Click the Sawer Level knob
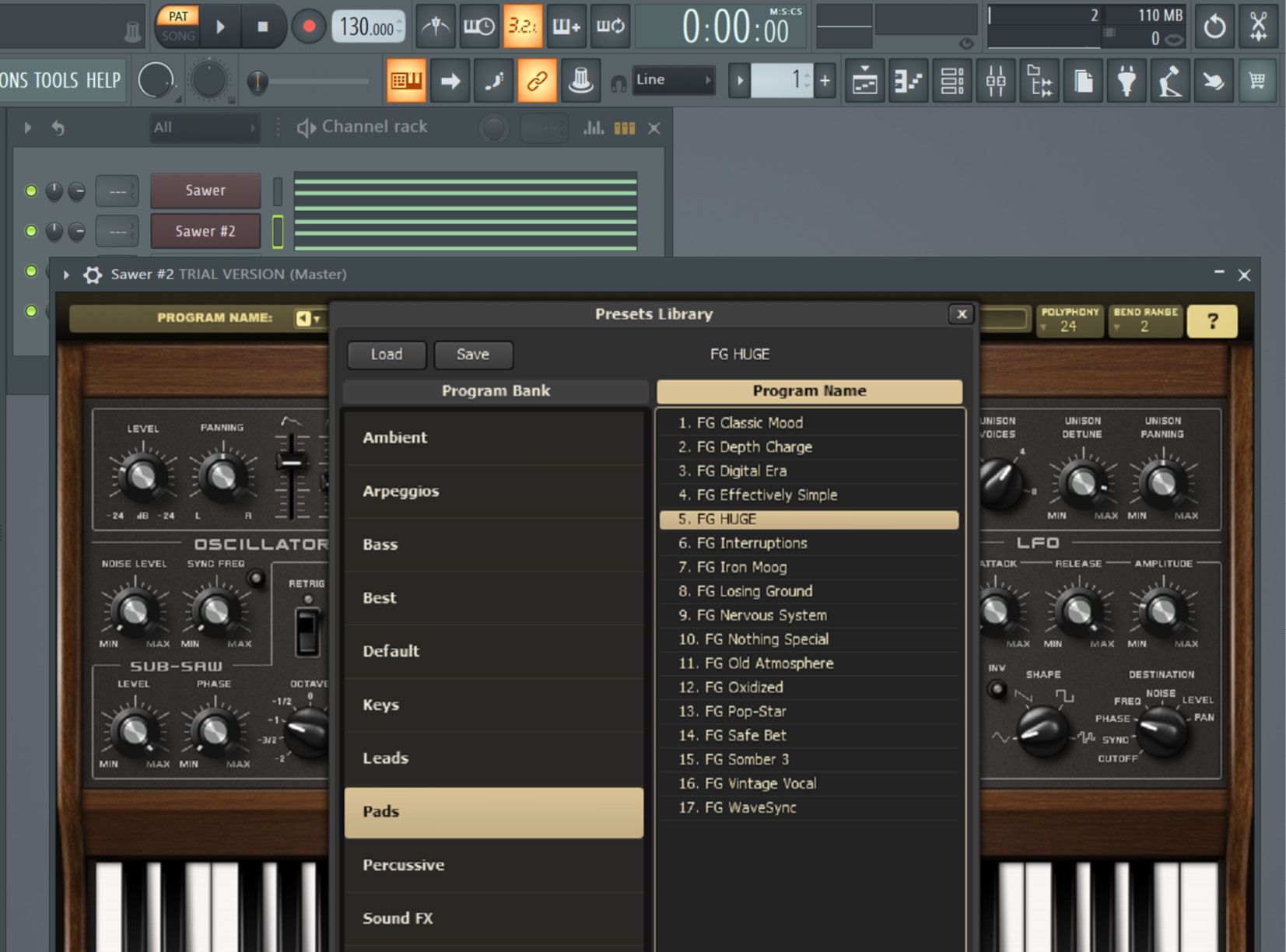Viewport: 1286px width, 952px height. [x=142, y=476]
